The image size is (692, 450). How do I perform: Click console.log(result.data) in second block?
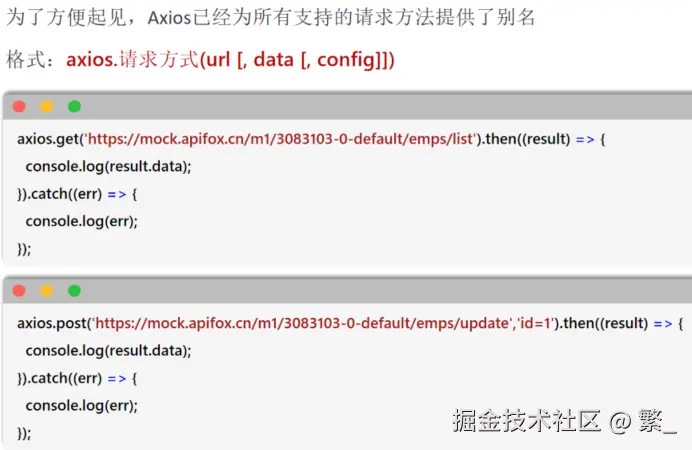point(109,351)
